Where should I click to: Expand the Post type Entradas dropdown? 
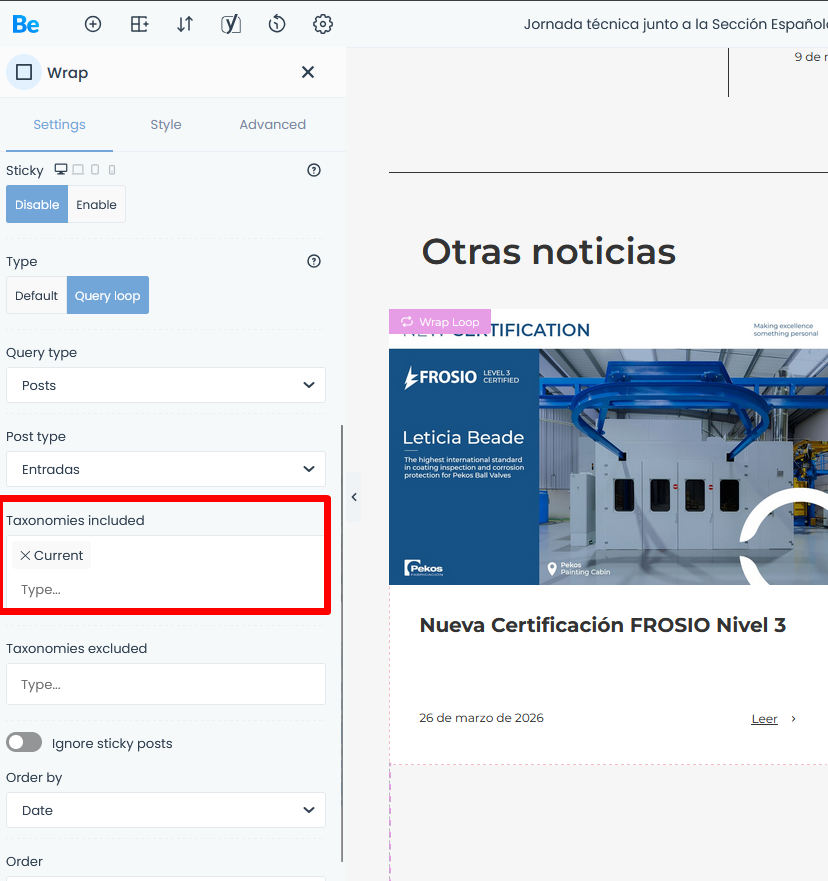pyautogui.click(x=166, y=469)
